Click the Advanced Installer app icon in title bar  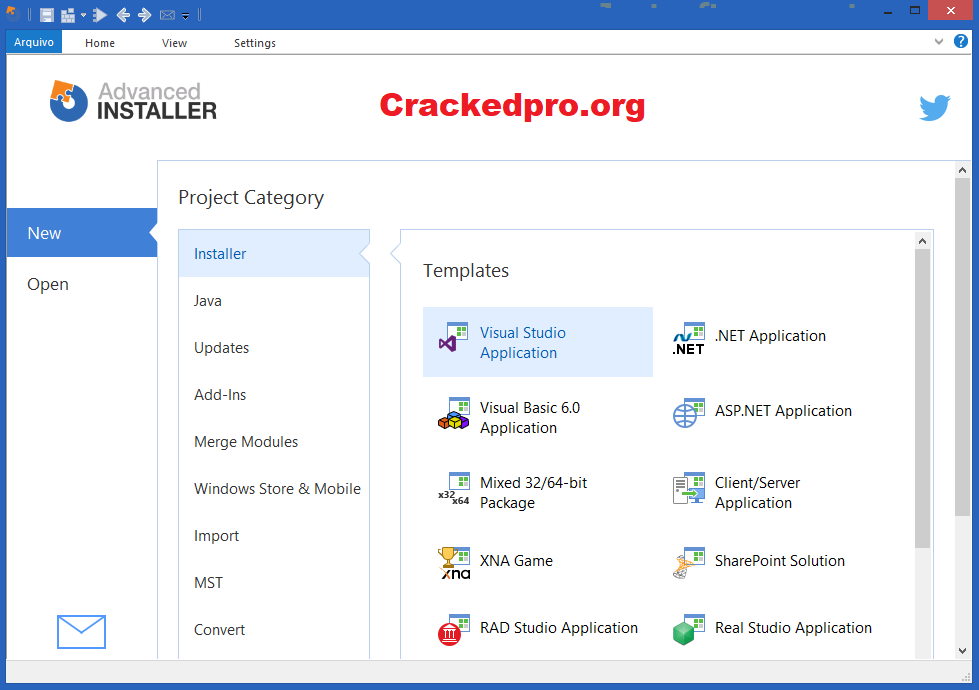coord(12,13)
